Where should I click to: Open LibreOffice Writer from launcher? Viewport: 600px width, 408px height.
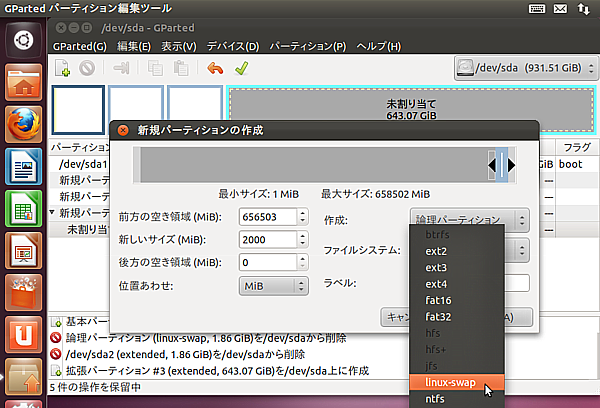tap(24, 166)
